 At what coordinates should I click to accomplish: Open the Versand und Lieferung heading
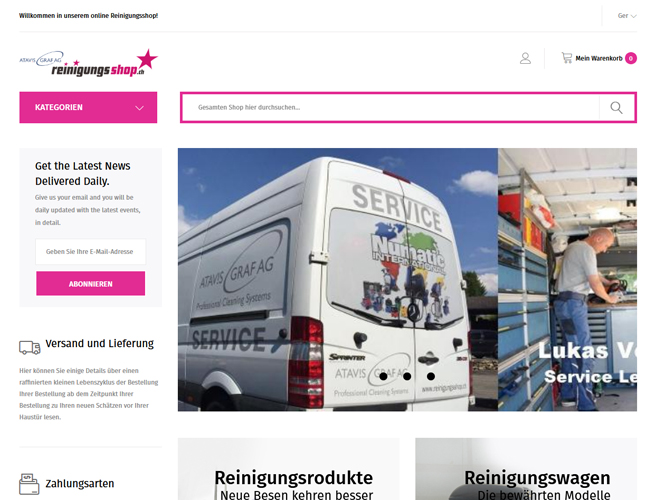click(100, 344)
